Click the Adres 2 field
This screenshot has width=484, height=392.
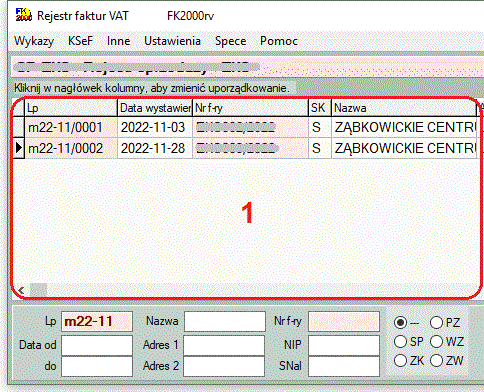tap(224, 366)
